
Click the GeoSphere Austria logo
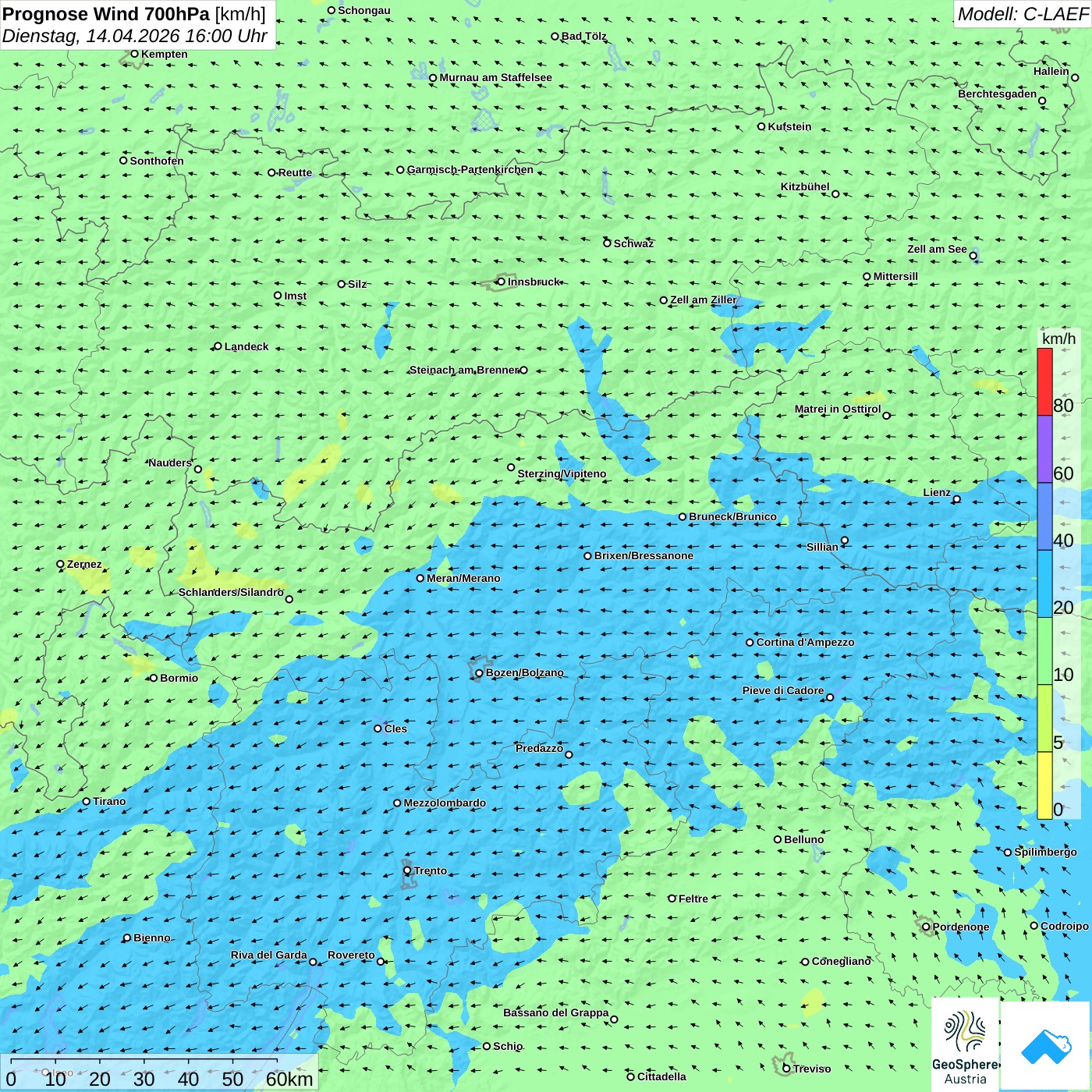(966, 1044)
